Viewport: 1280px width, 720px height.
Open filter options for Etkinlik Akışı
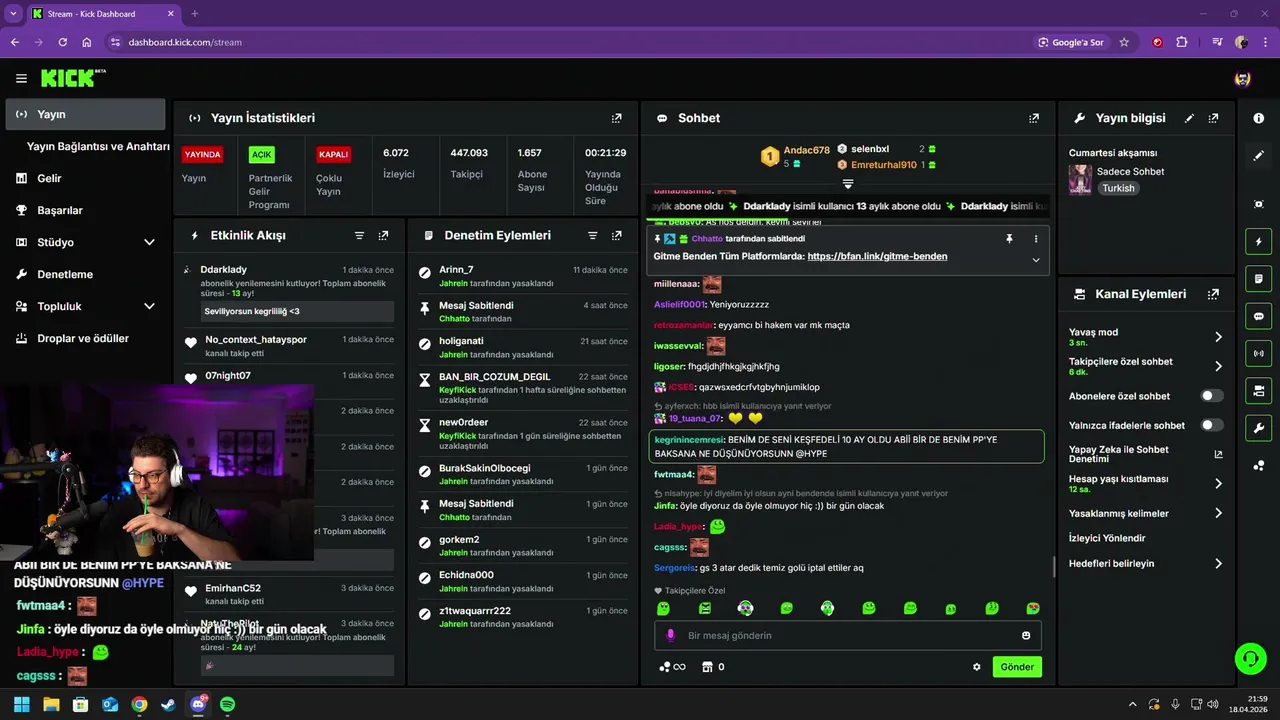[359, 236]
